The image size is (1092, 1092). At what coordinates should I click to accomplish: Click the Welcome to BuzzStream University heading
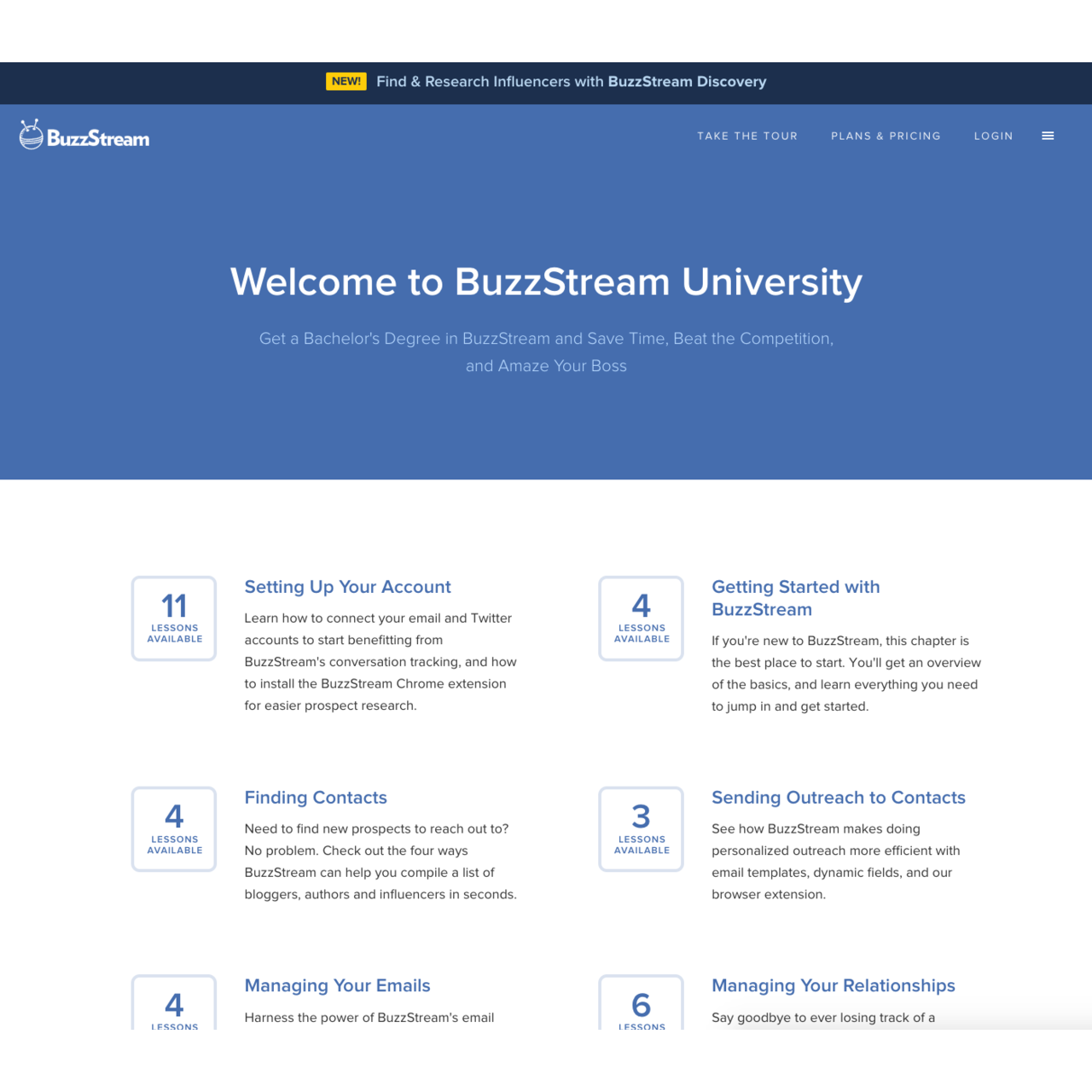click(x=546, y=282)
